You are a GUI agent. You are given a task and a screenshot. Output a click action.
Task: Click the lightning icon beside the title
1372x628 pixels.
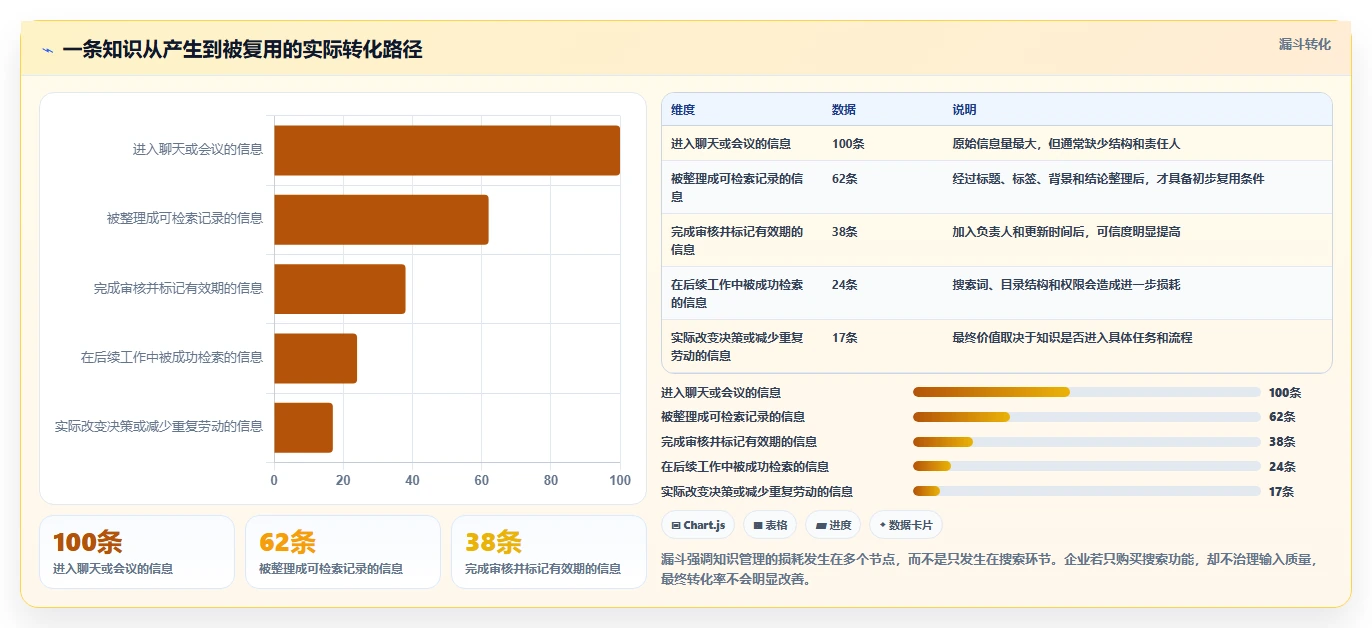[x=47, y=50]
